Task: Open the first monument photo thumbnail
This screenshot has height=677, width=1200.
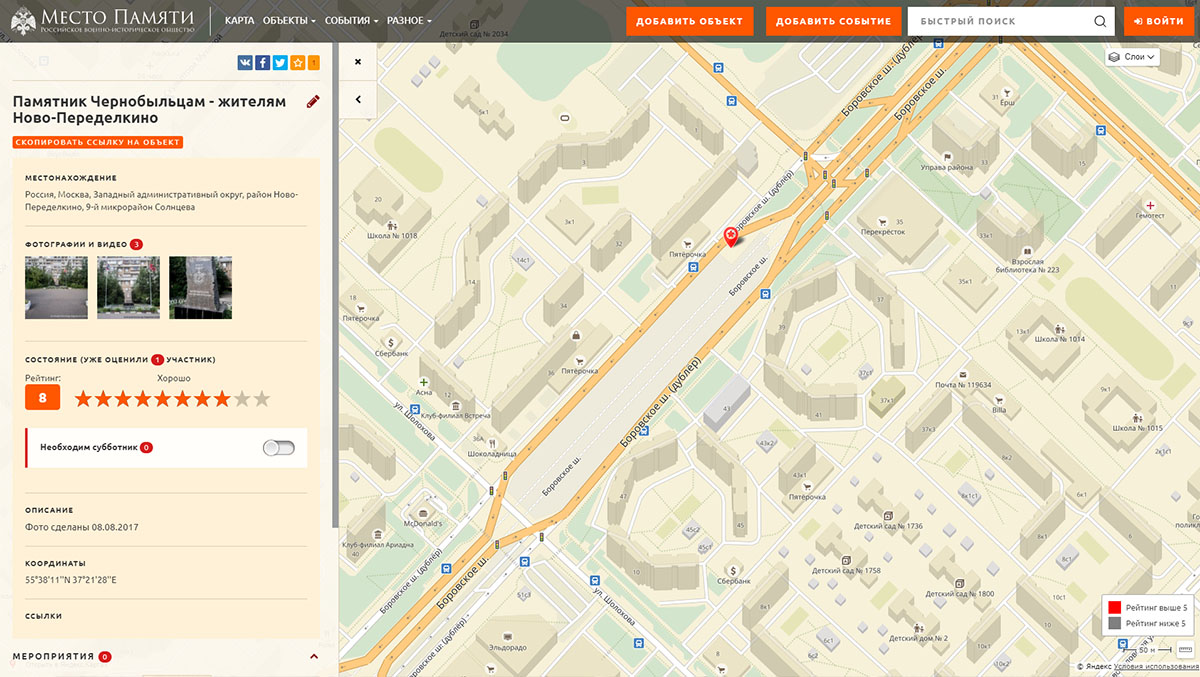Action: click(56, 287)
